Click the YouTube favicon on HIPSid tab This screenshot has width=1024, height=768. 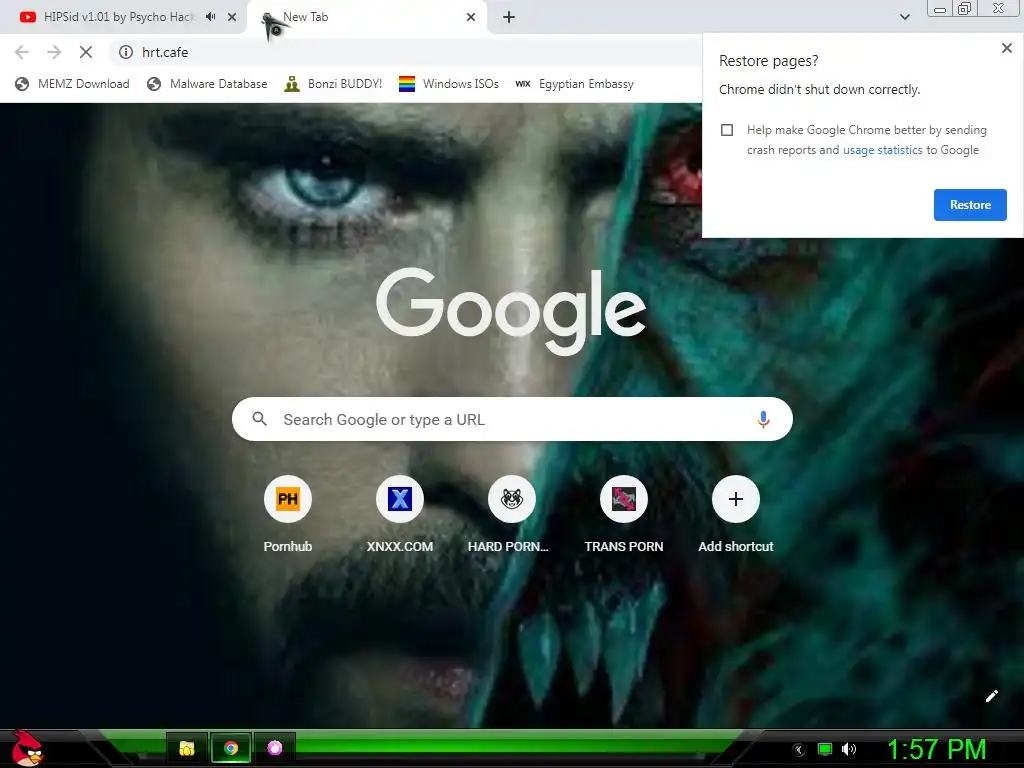[x=27, y=17]
